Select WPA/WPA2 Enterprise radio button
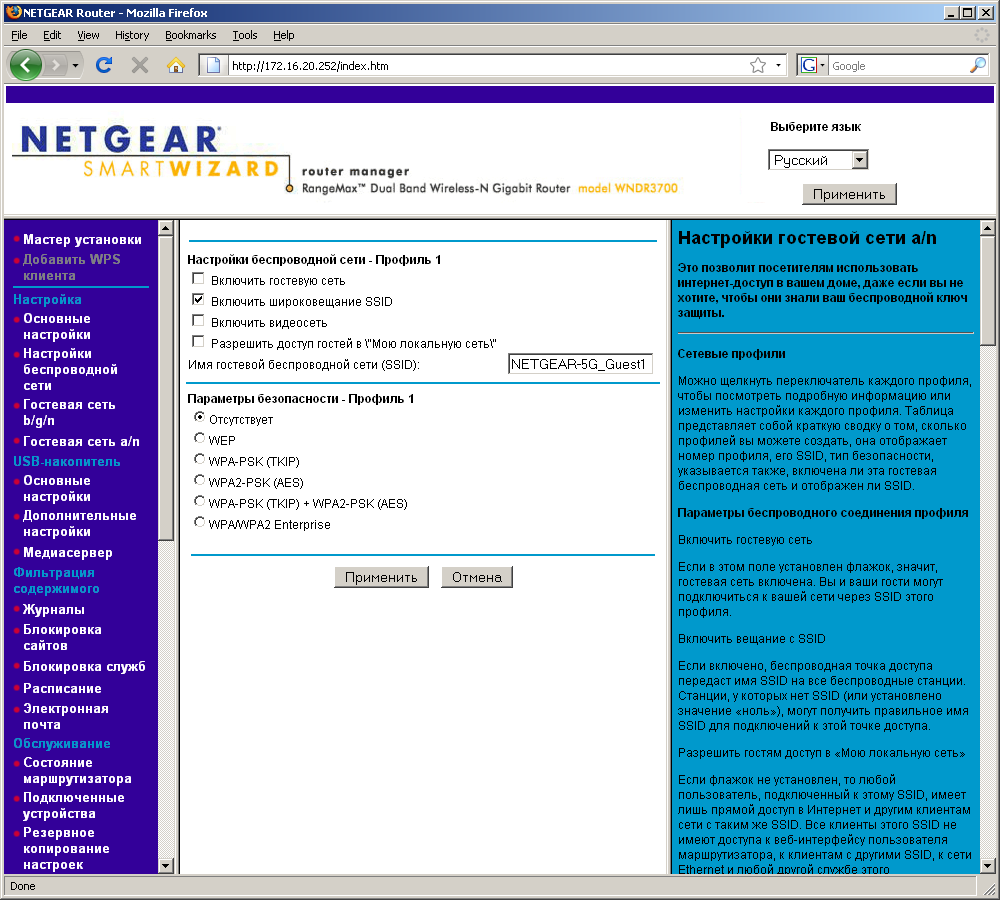Image resolution: width=1000 pixels, height=900 pixels. click(200, 522)
